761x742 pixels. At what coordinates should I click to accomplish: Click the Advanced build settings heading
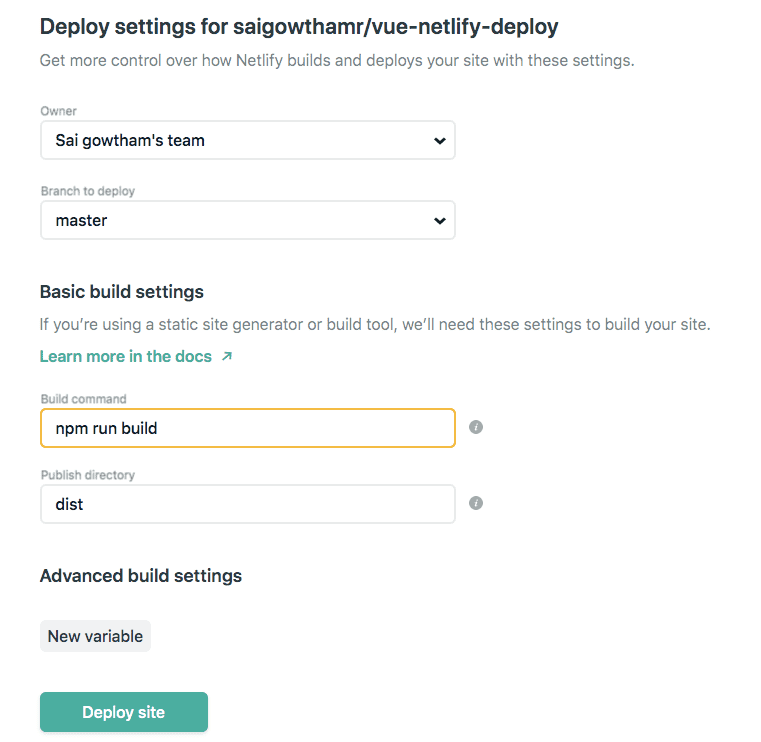pyautogui.click(x=141, y=576)
